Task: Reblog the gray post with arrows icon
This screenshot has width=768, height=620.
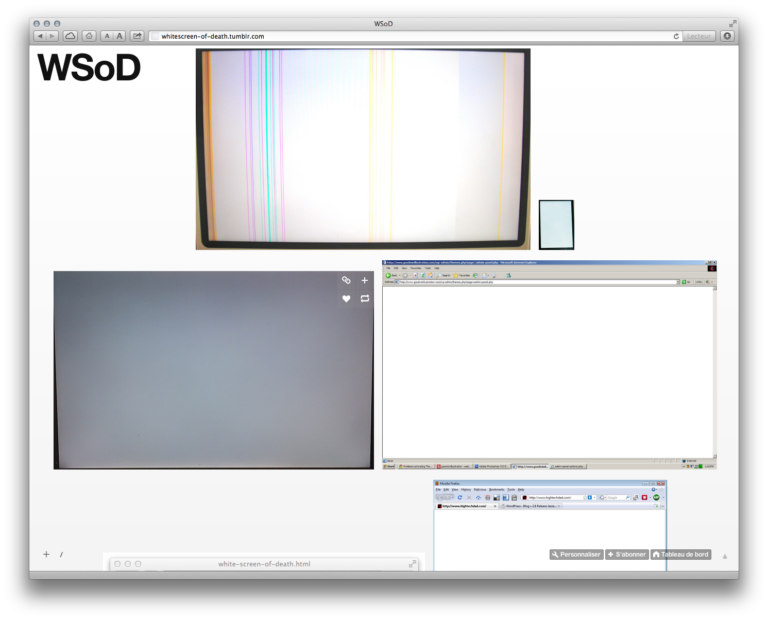Action: pos(364,299)
